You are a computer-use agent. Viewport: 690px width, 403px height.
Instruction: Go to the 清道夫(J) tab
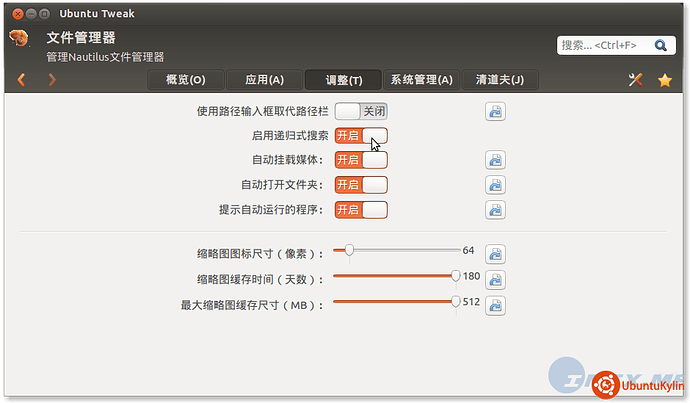click(500, 80)
